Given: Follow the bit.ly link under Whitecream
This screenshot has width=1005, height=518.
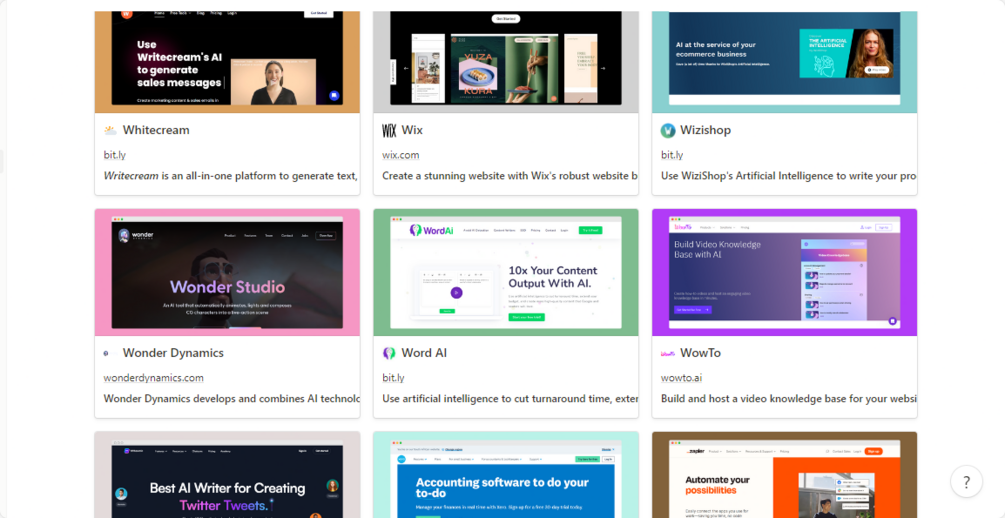Looking at the screenshot, I should (x=115, y=155).
